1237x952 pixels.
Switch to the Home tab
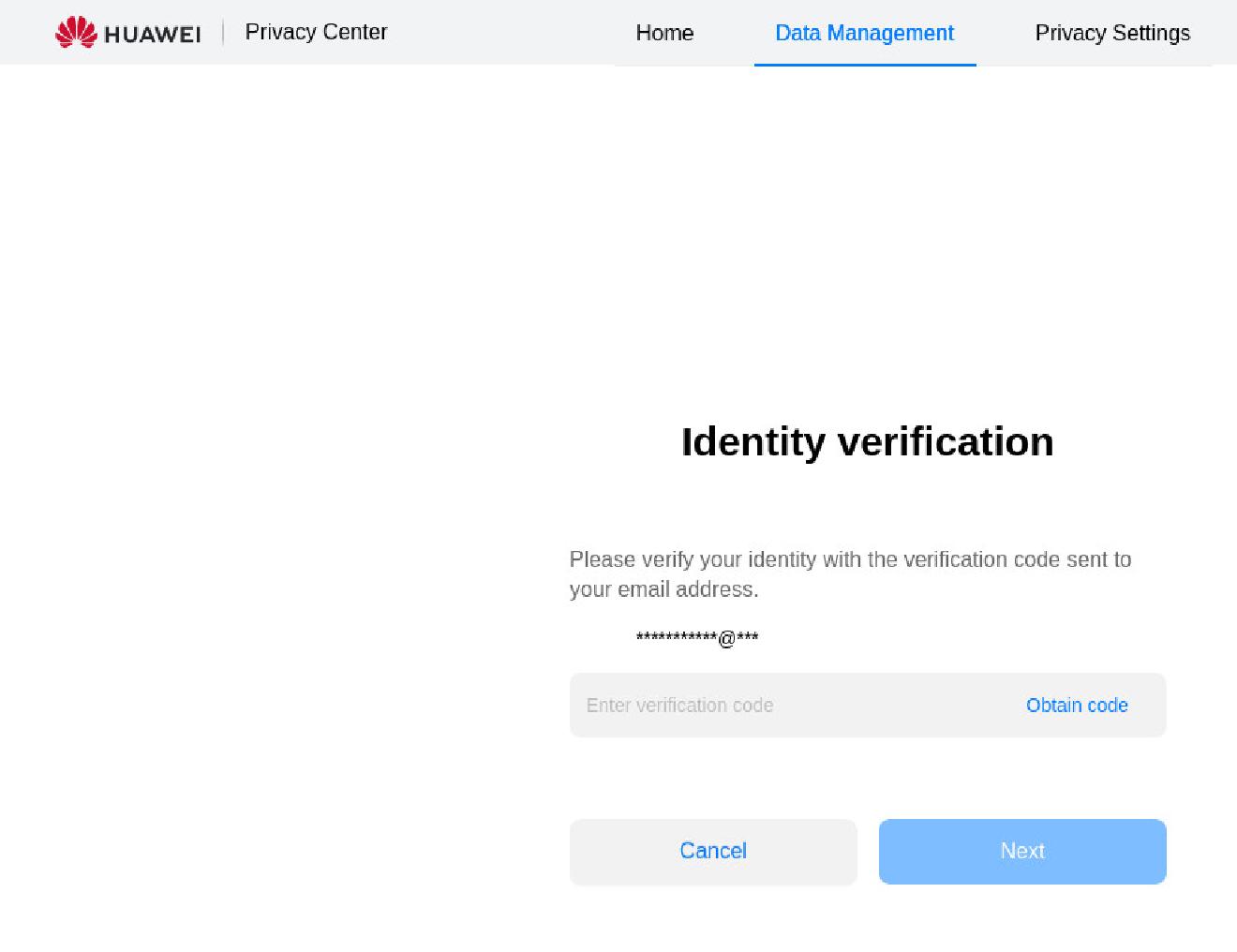pos(664,33)
